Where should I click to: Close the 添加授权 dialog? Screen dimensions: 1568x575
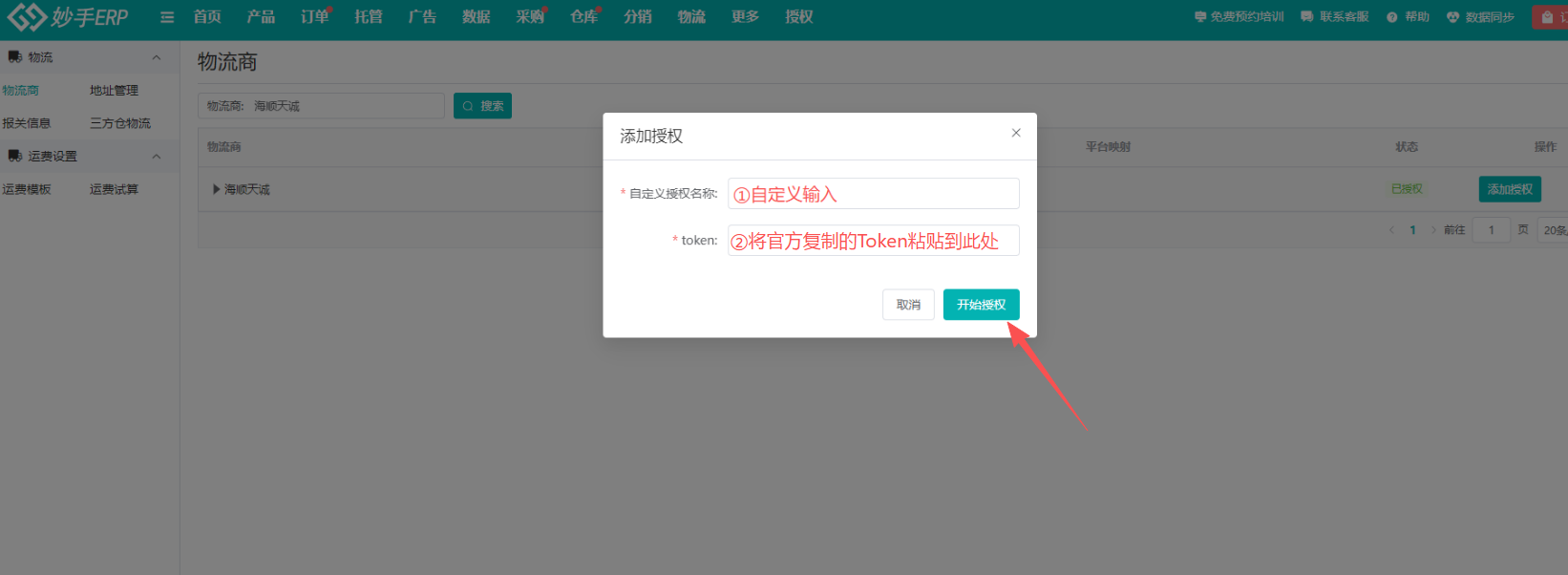[x=1016, y=133]
